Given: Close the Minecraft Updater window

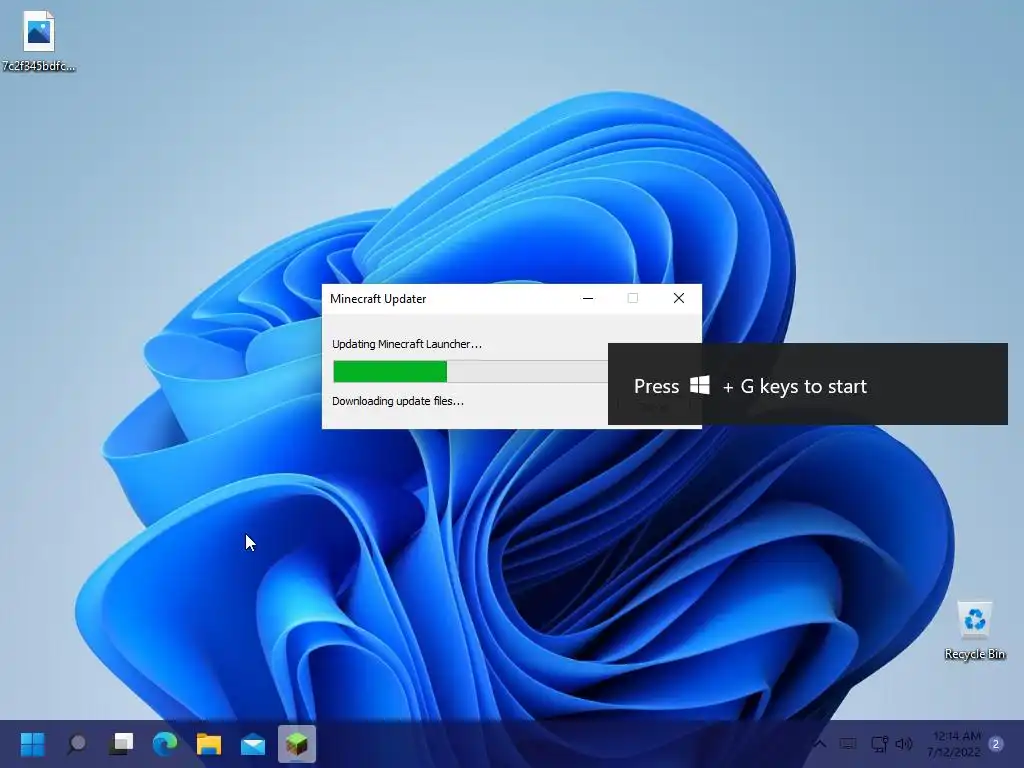Looking at the screenshot, I should 679,298.
